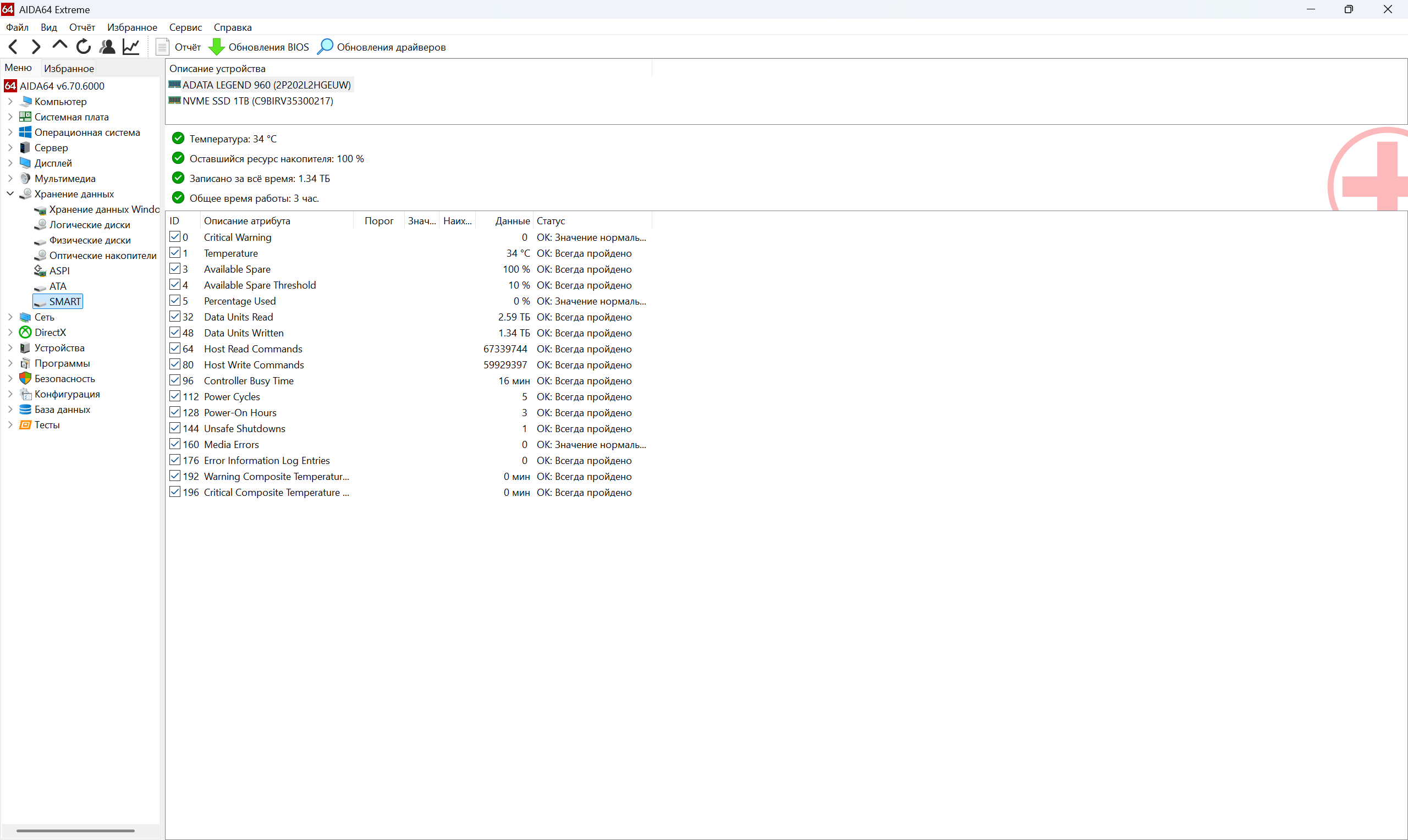Click the Back navigation arrow icon

pos(14,46)
